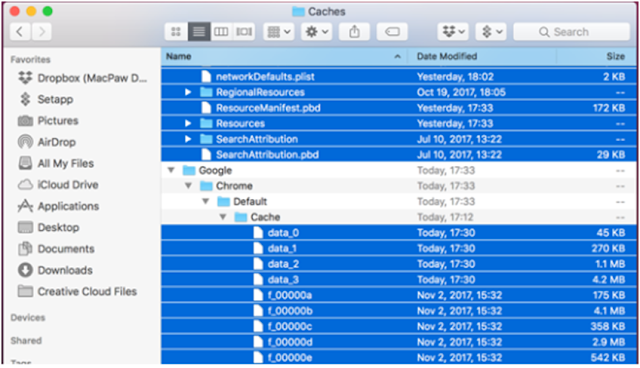Screen dimensions: 640x368
Task: Select the f_00000c file
Action: coord(399,326)
